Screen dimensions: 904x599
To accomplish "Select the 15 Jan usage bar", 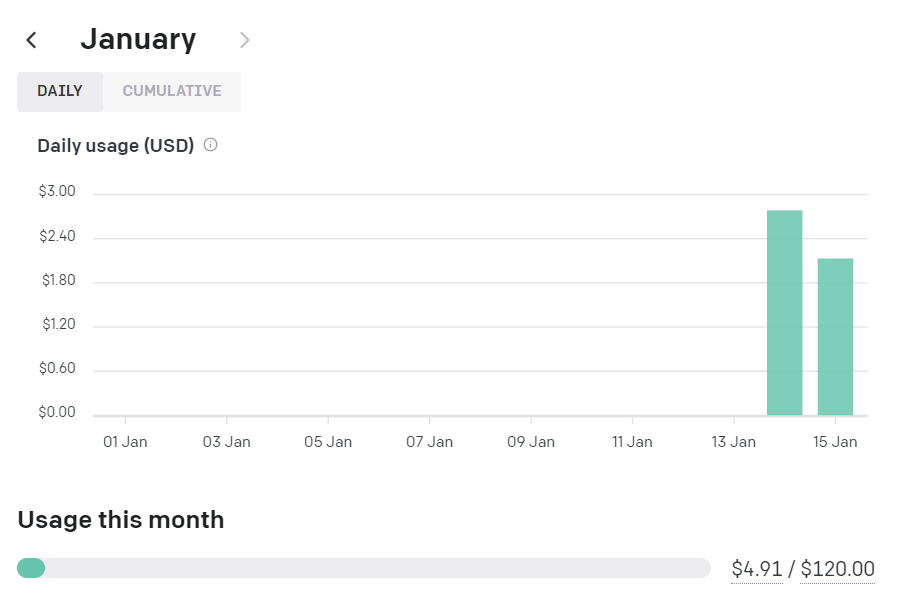I will [835, 337].
